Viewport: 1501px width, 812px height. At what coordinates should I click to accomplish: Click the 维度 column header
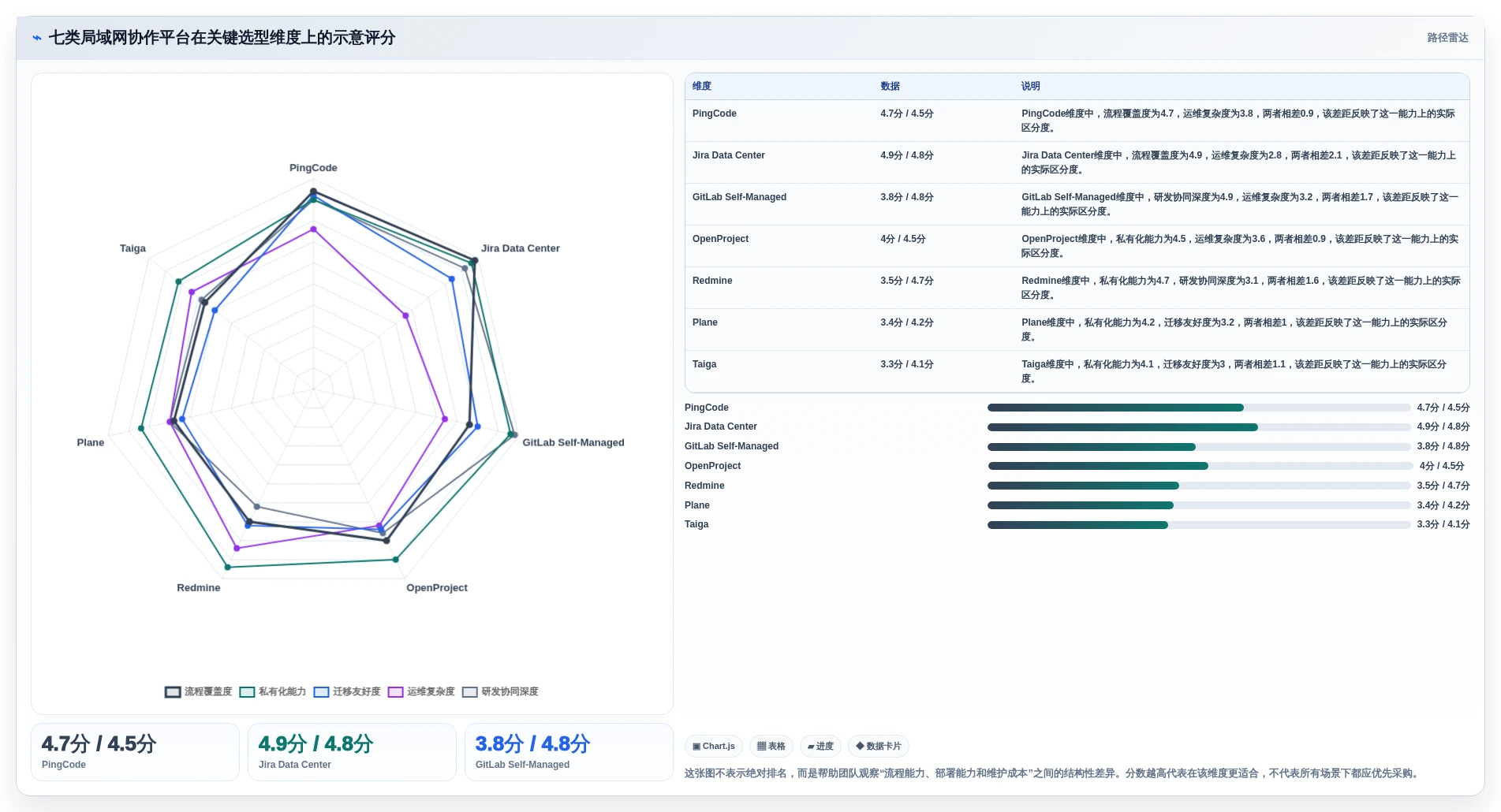702,86
